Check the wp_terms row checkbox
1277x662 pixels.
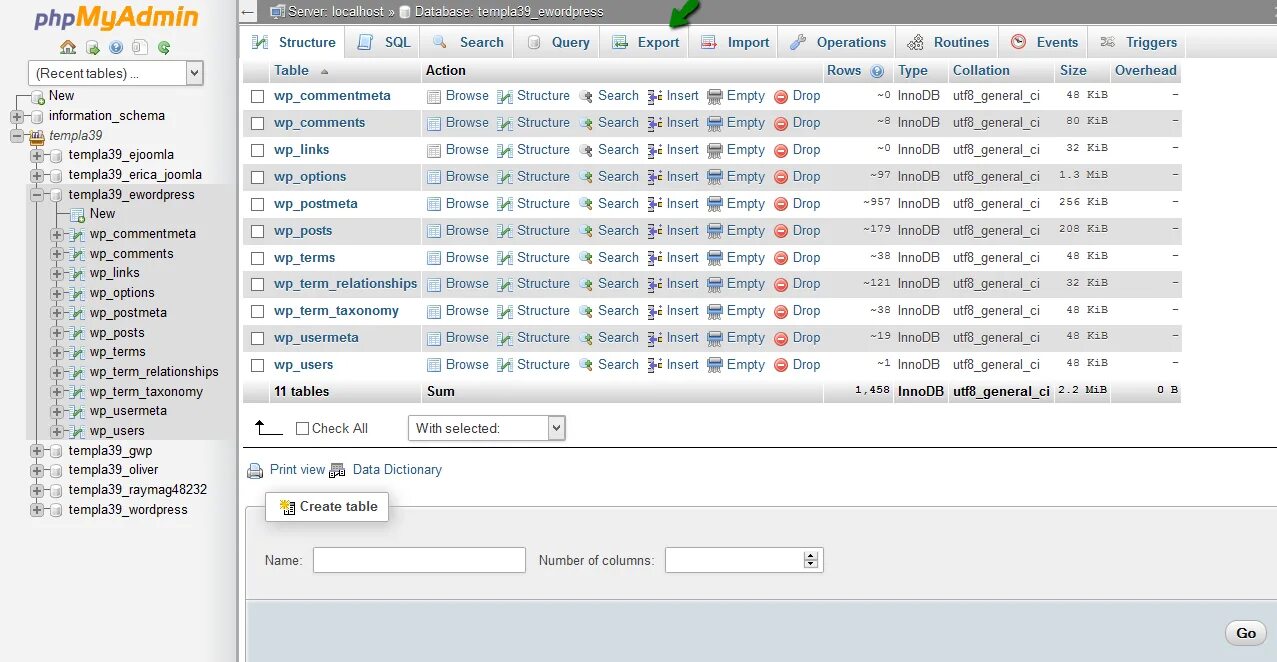coord(257,258)
